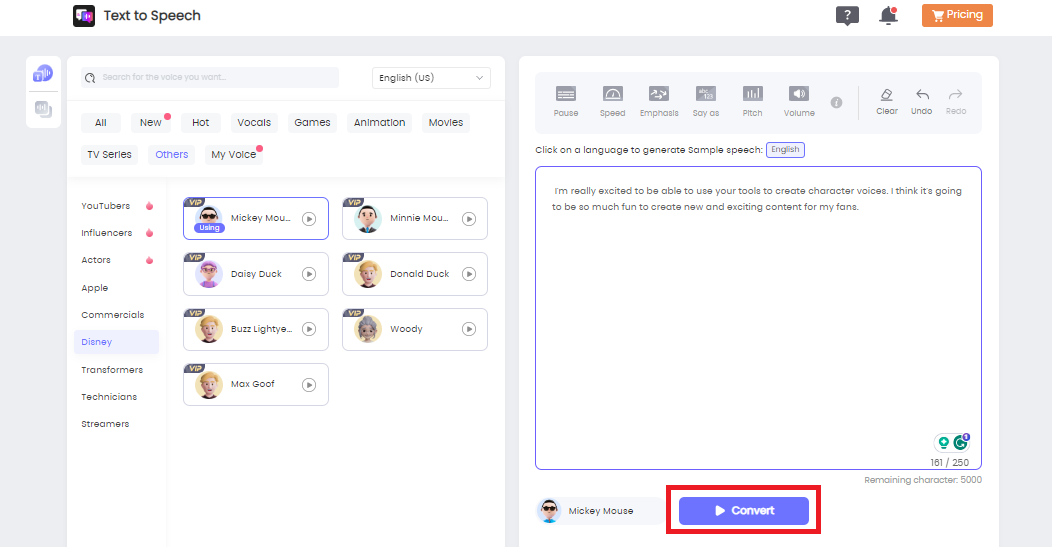Viewport: 1052px width, 547px height.
Task: Open the notifications bell
Action: 888,15
